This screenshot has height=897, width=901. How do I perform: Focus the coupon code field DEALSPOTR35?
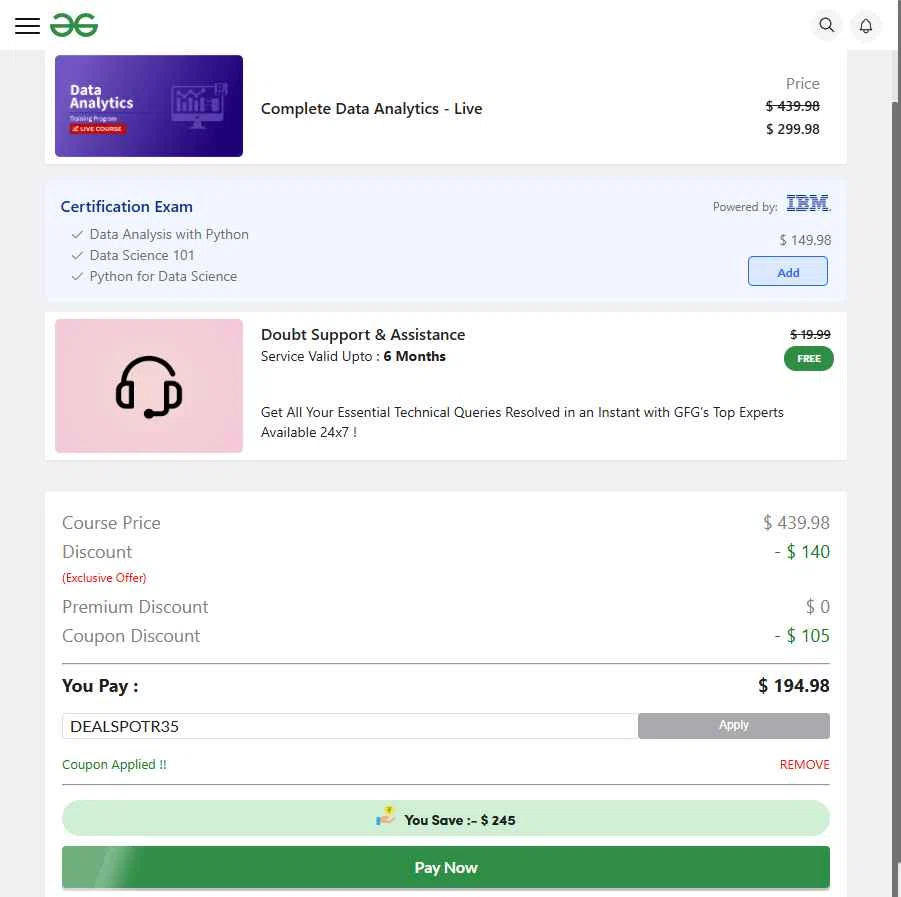[x=349, y=726]
